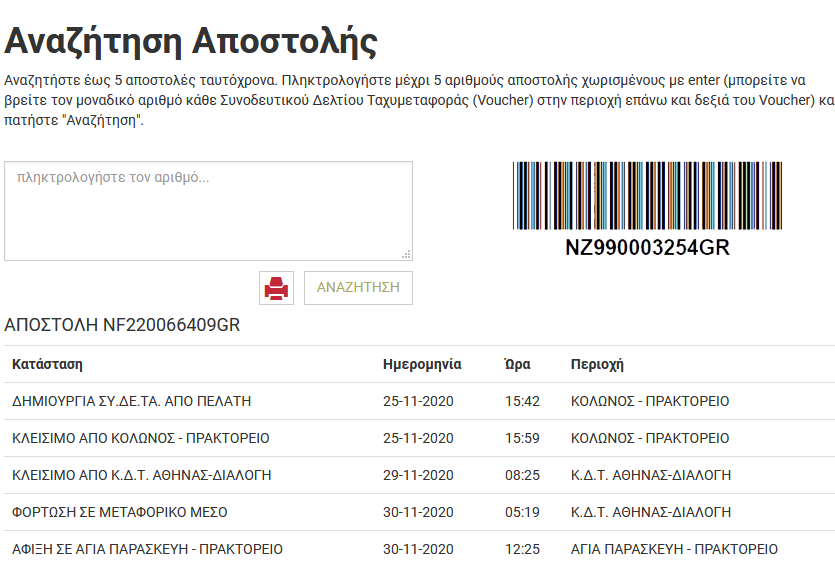This screenshot has width=835, height=581.
Task: Grab the text area resize handle
Action: pyautogui.click(x=406, y=254)
